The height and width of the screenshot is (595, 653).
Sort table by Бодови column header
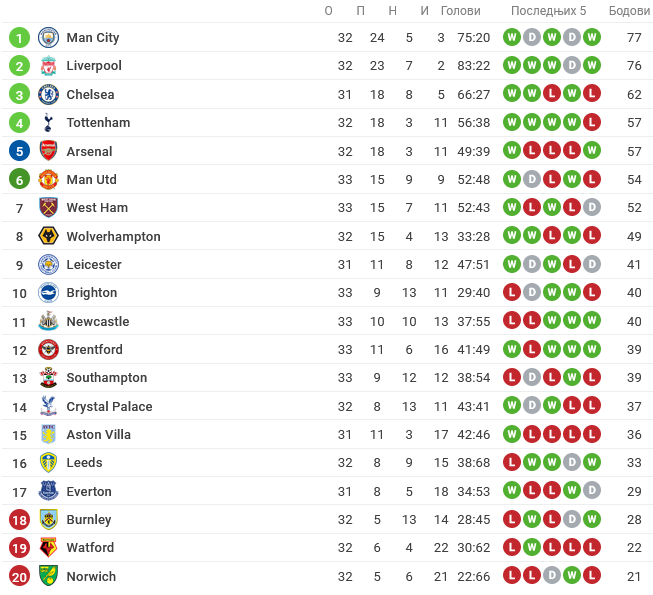(x=629, y=11)
